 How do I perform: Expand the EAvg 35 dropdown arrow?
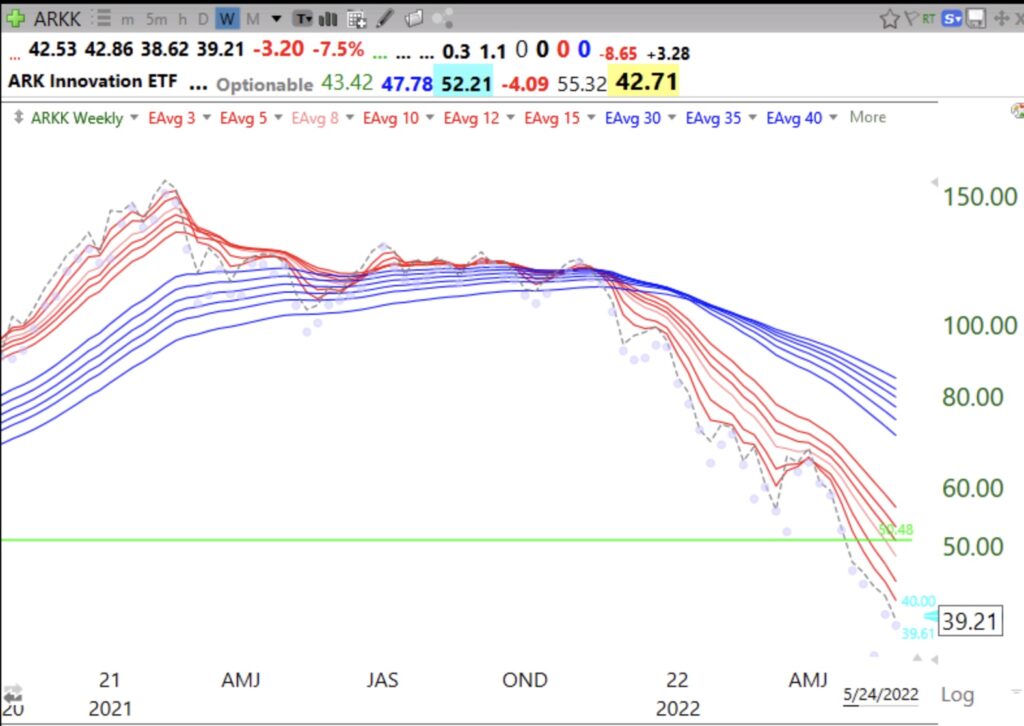pyautogui.click(x=752, y=118)
